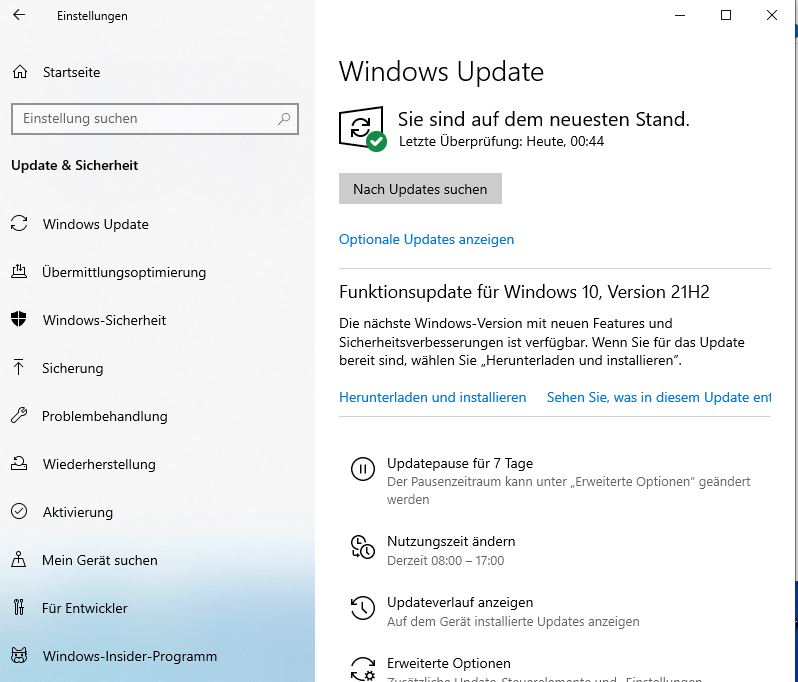Click the Update & Sicherheit heading
This screenshot has height=682, width=798.
(x=75, y=165)
